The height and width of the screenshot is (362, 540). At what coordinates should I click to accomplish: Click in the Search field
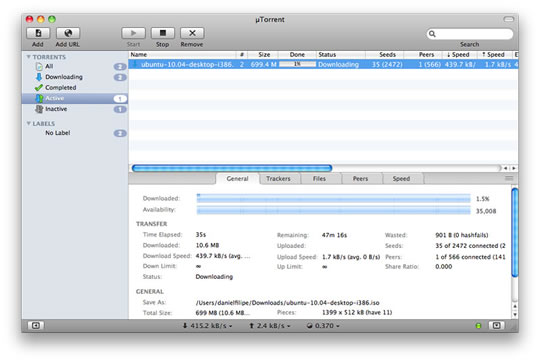(x=470, y=34)
